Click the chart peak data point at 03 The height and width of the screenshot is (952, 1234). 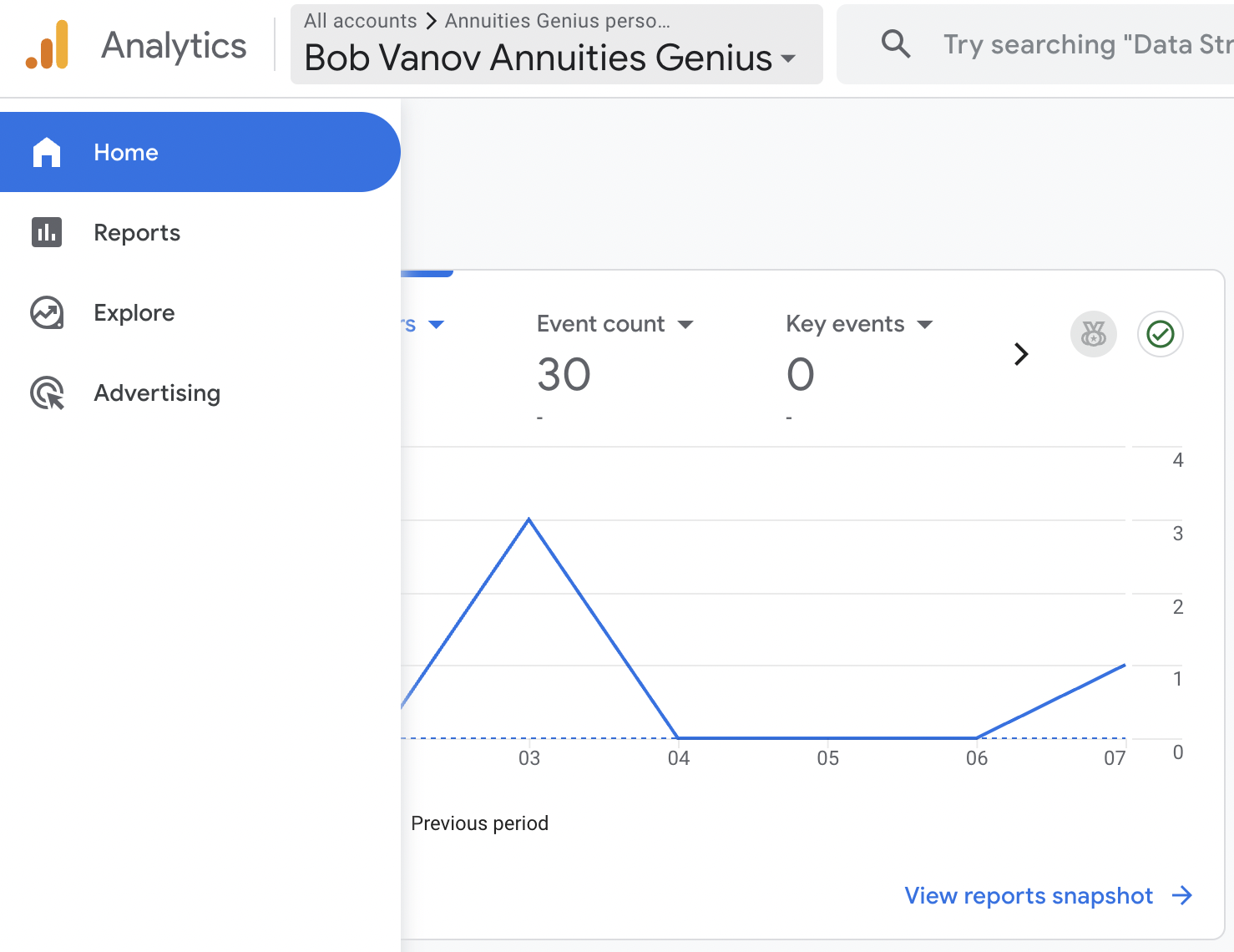pyautogui.click(x=528, y=519)
